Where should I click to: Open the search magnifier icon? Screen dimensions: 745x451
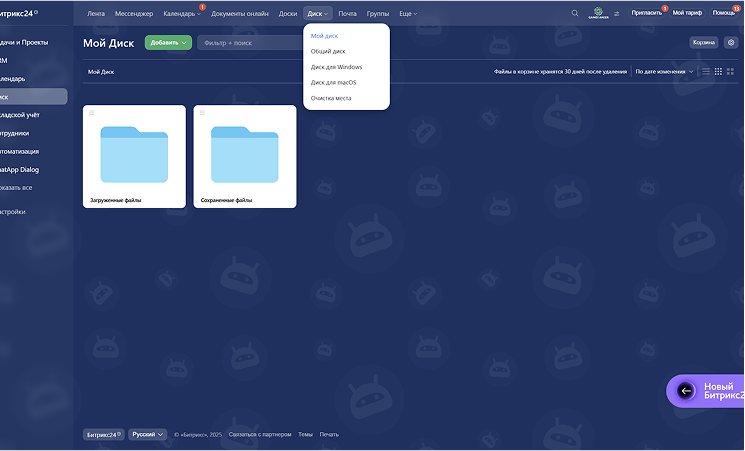coord(574,13)
